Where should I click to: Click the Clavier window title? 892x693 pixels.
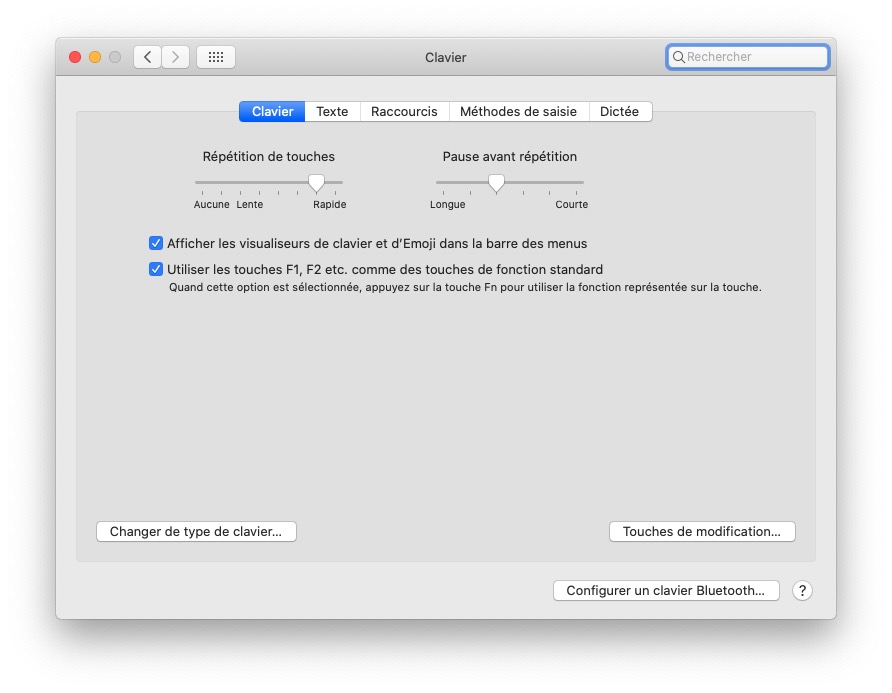coord(445,57)
